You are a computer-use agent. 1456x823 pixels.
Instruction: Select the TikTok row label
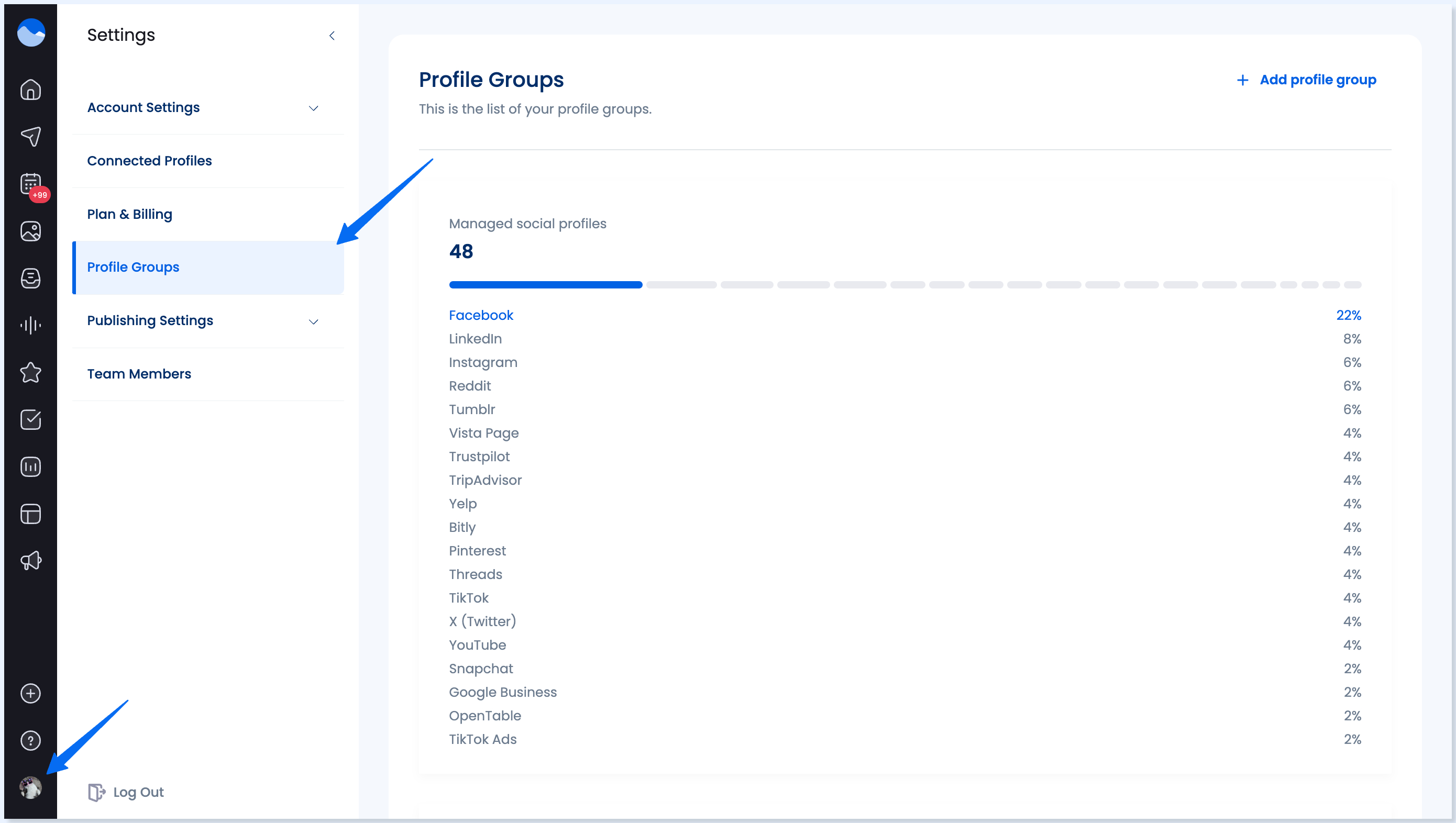point(468,598)
